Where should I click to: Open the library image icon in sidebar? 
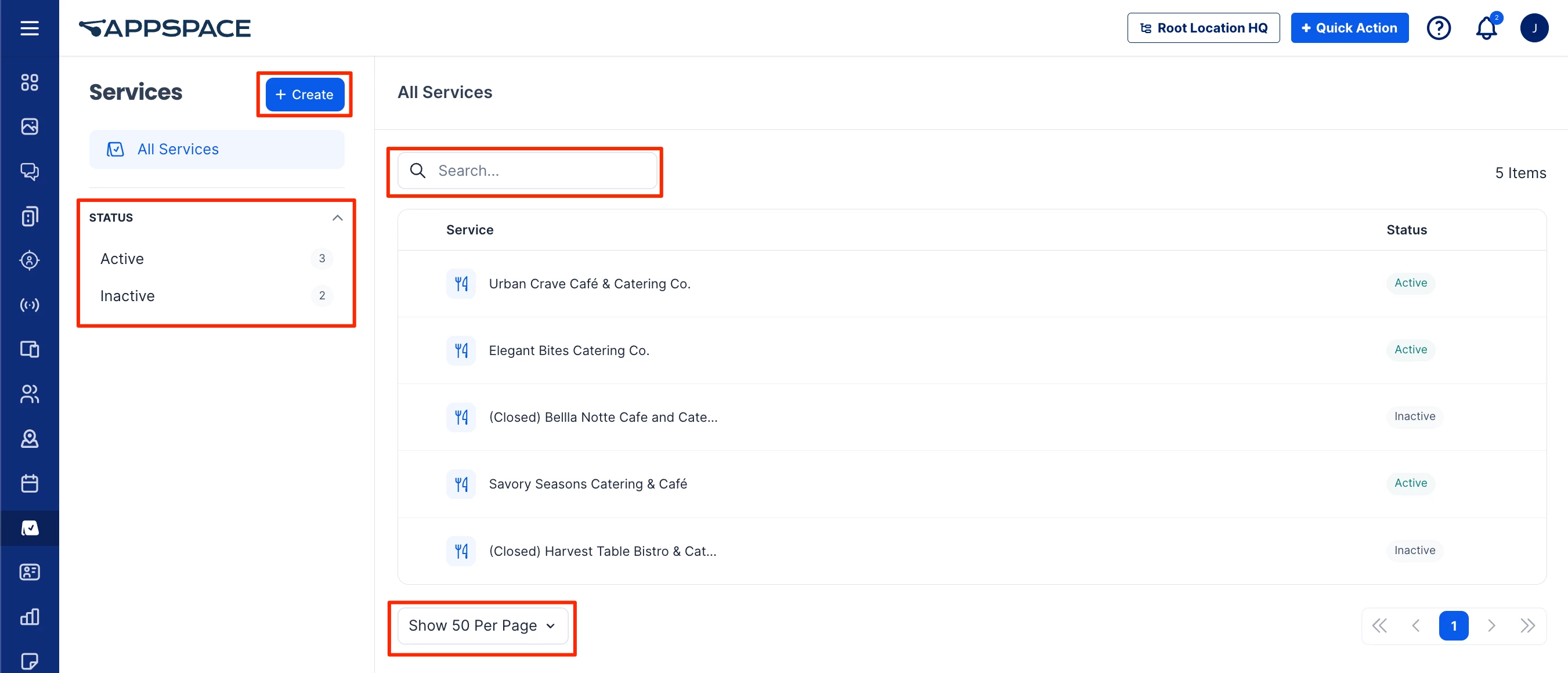29,126
